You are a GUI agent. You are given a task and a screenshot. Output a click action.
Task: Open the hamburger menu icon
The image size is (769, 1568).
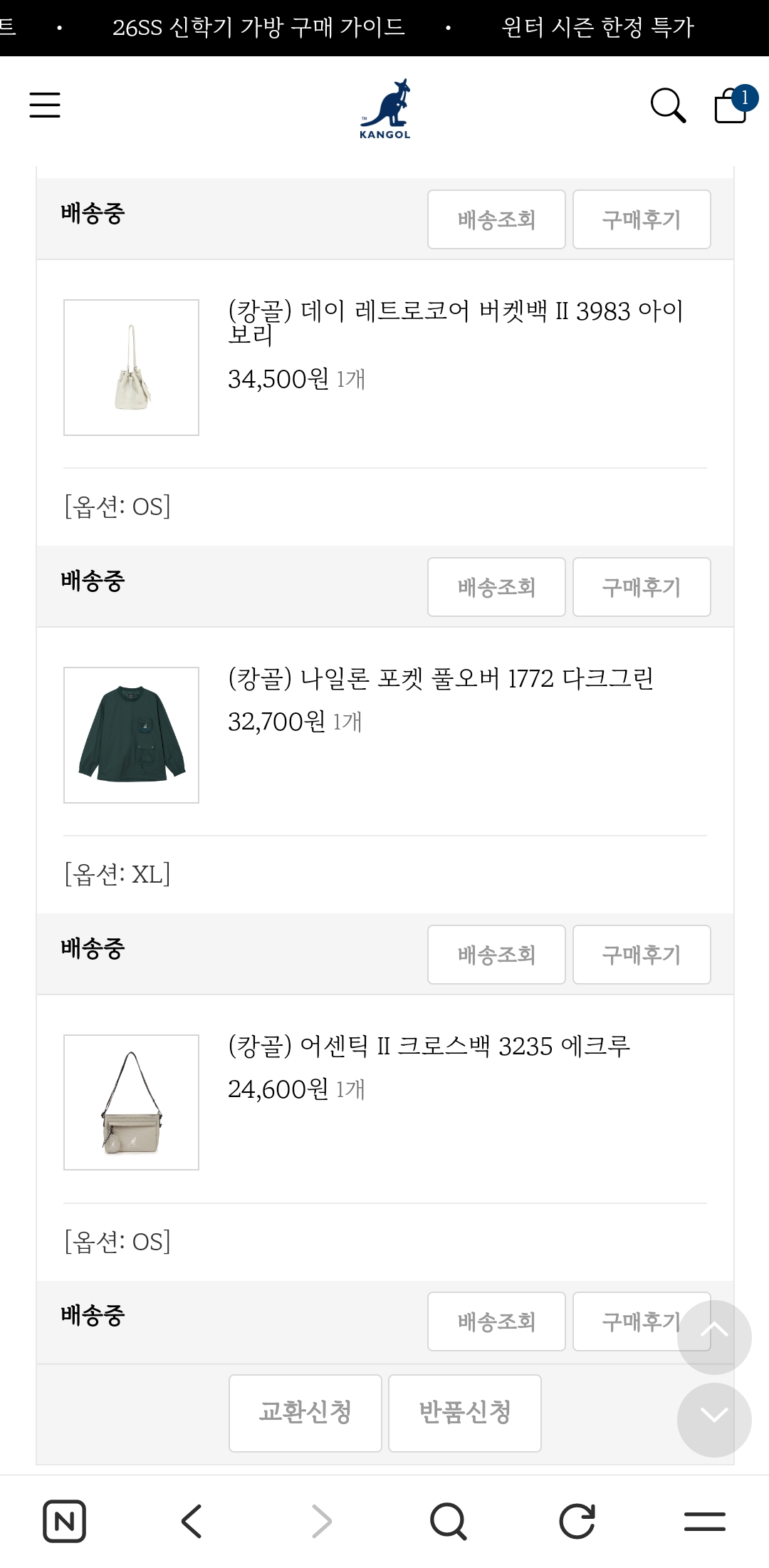click(45, 105)
